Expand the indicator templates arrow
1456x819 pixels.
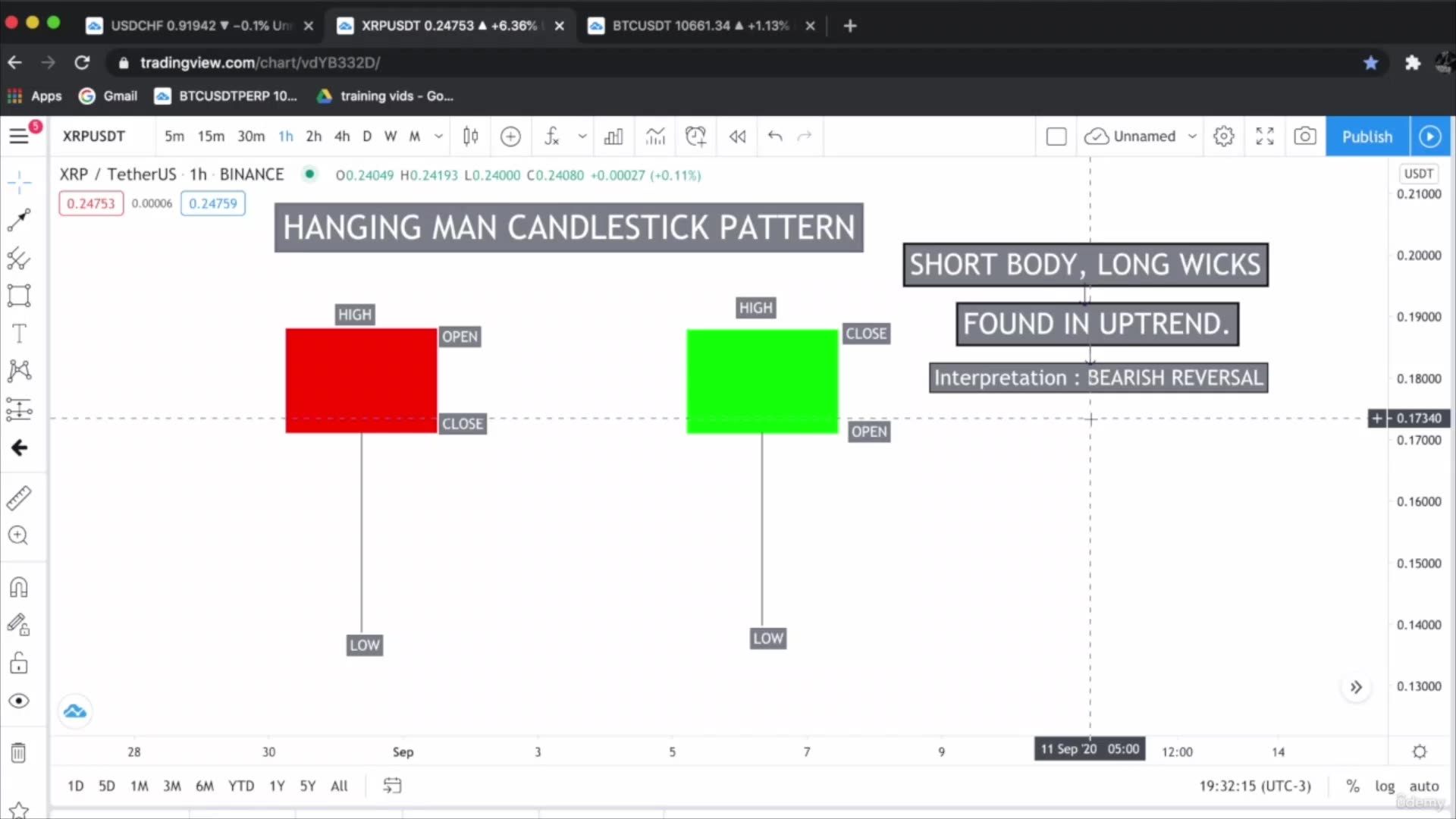click(582, 136)
